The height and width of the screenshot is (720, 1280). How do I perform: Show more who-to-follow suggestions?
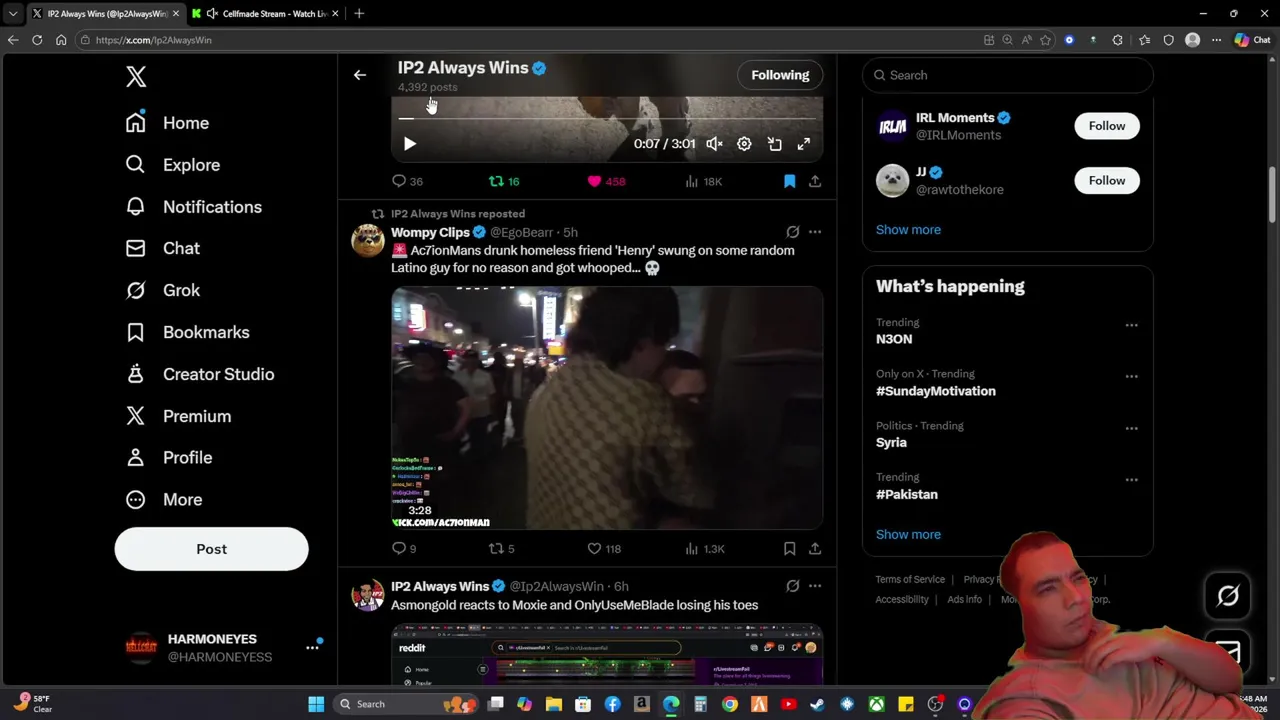pos(908,230)
